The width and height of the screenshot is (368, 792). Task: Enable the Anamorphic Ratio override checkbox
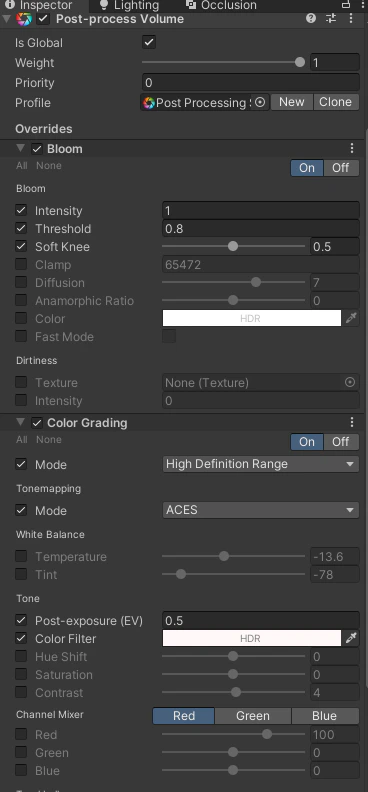pos(21,300)
